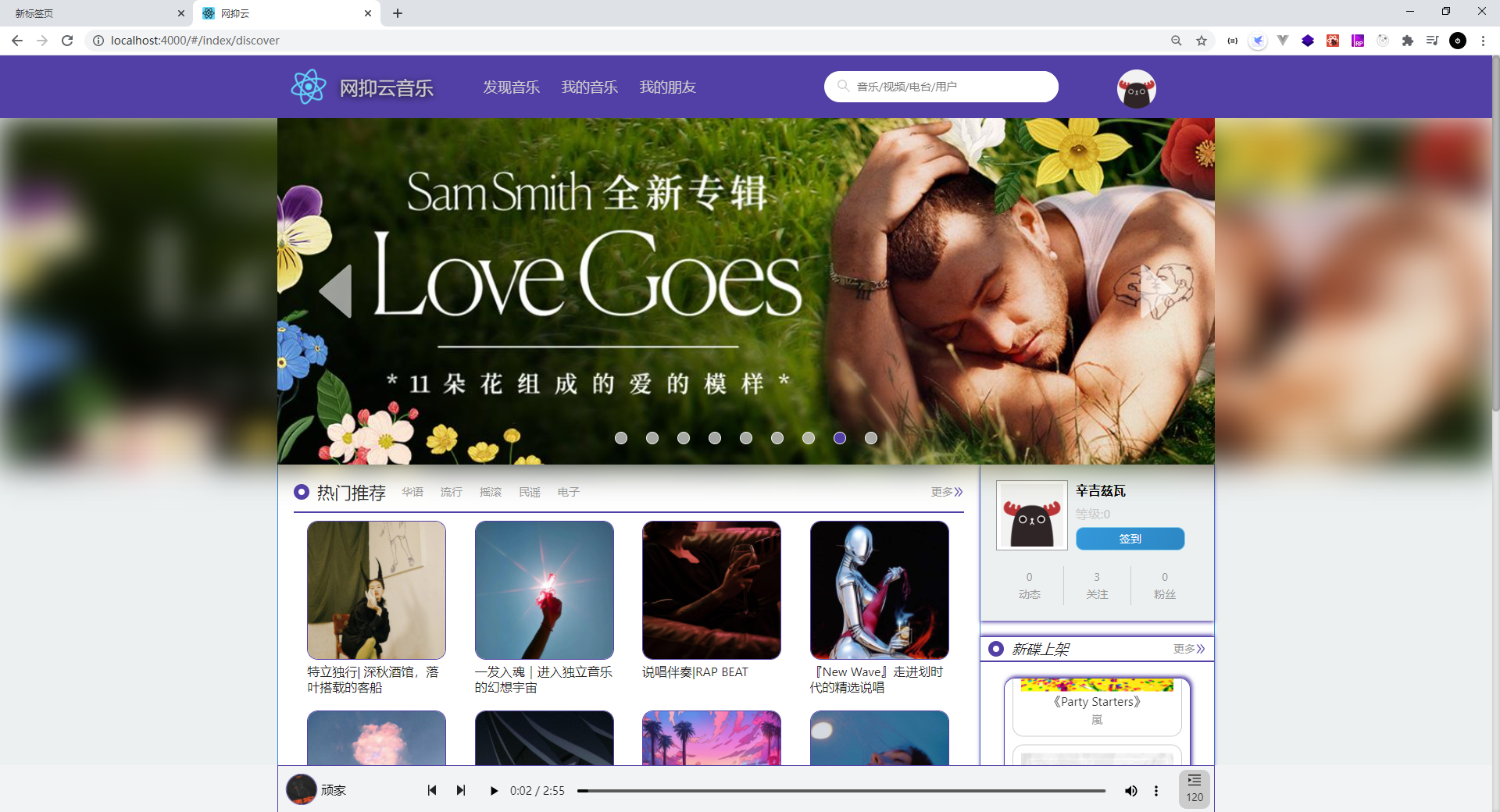Click the React atom logo in header
This screenshot has width=1500, height=812.
click(x=309, y=87)
